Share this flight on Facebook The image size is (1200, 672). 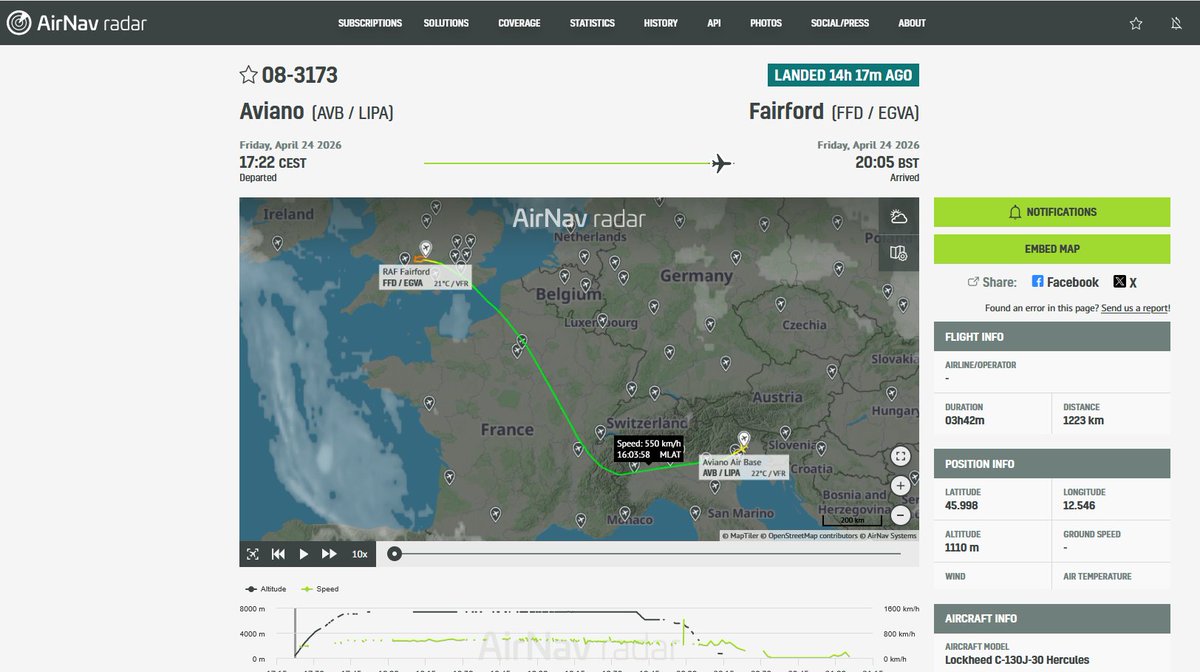point(1065,283)
